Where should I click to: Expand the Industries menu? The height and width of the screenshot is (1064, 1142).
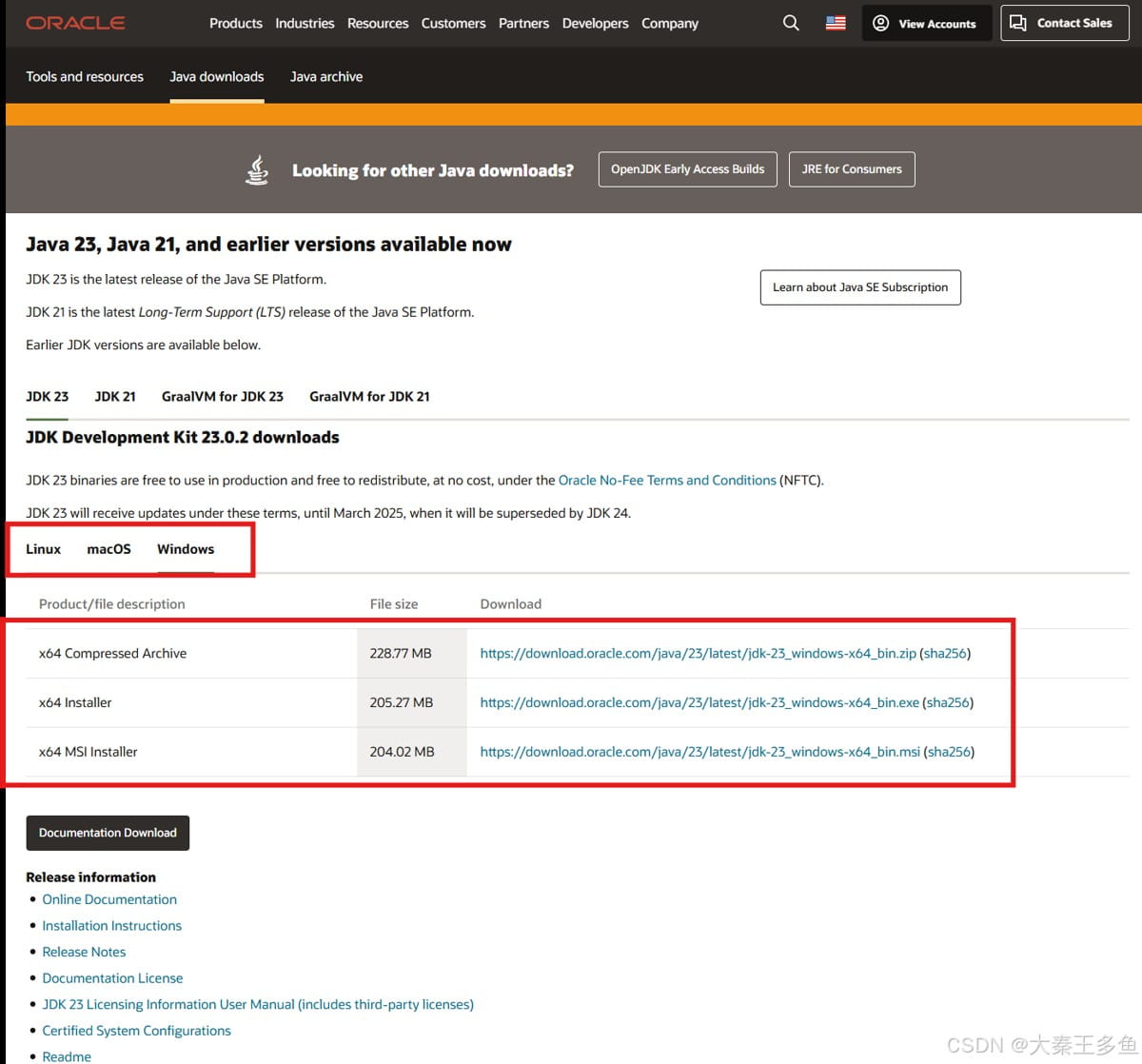305,23
